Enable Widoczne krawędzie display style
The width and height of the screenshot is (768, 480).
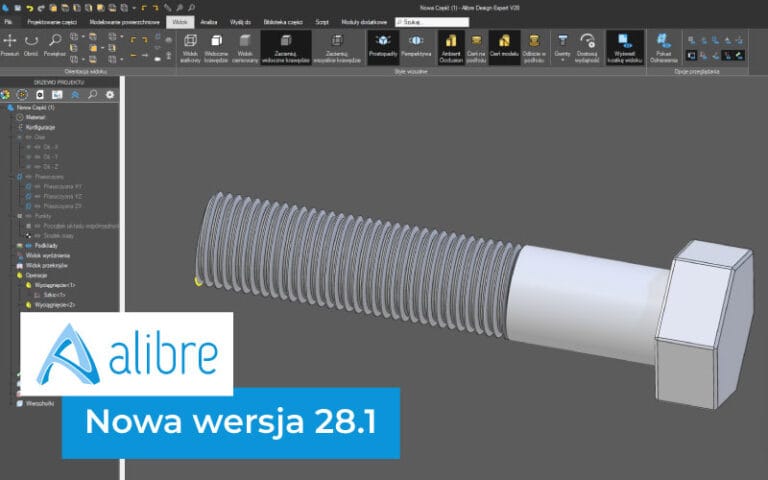[216, 48]
